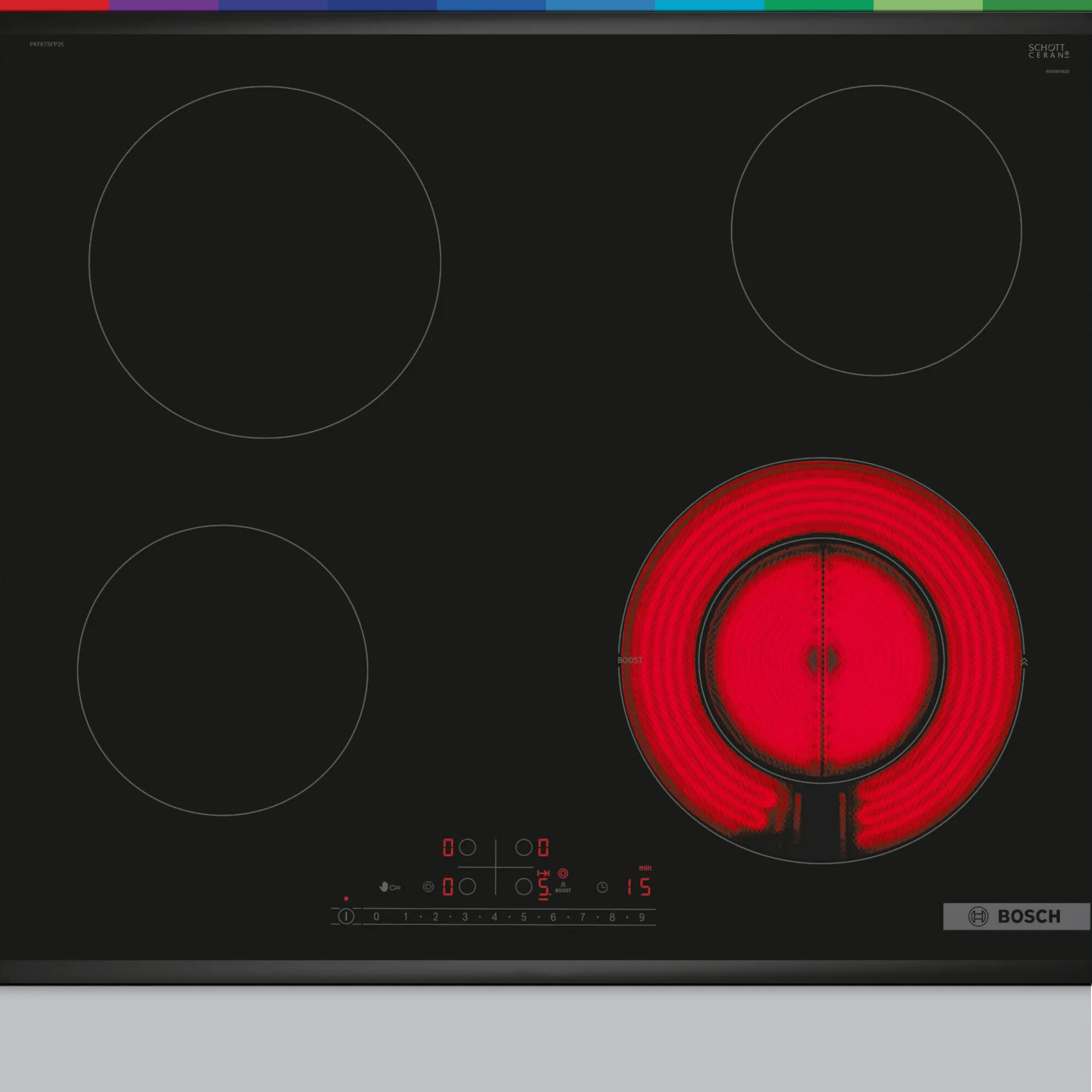Tap the BOOST label on glowing zone
1092x1092 pixels.
coord(630,660)
